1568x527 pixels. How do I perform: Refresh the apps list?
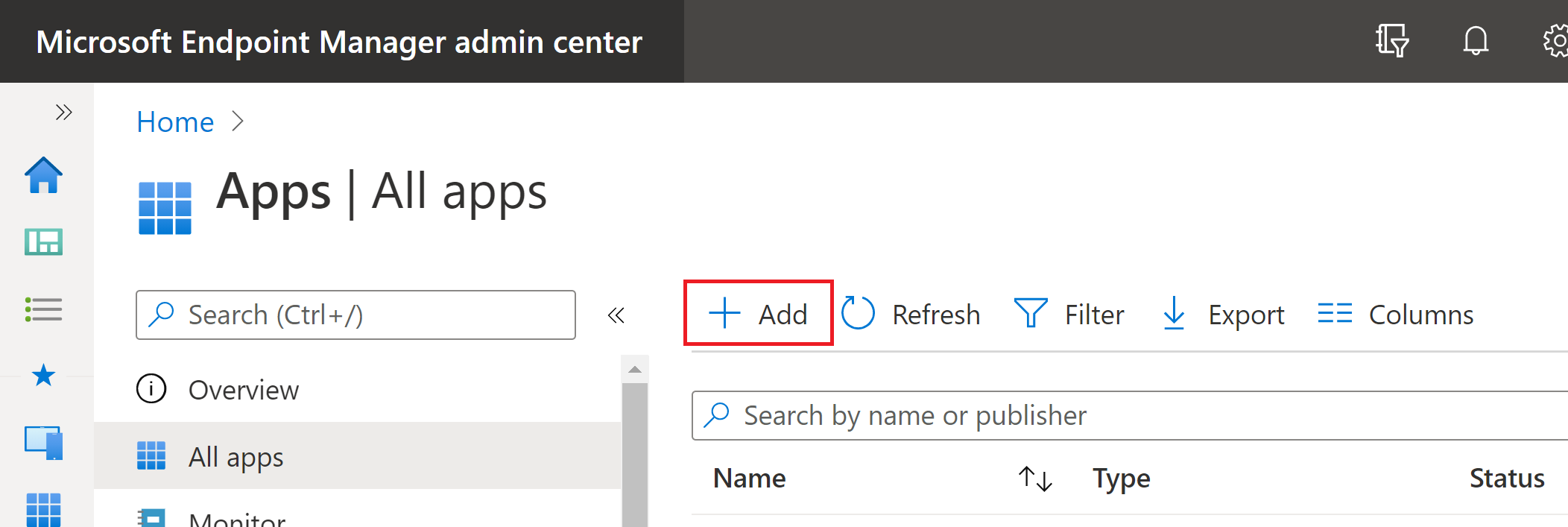tap(912, 314)
